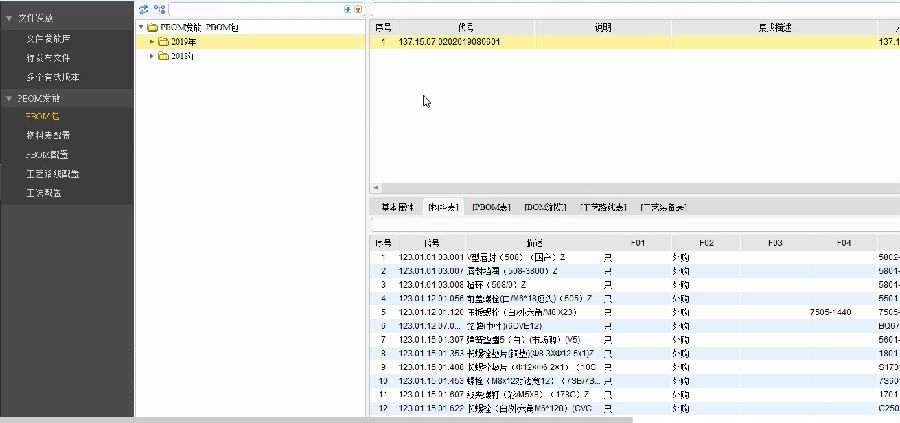Click the upper table's horizontal scrollbar track
900x423 pixels.
point(640,188)
